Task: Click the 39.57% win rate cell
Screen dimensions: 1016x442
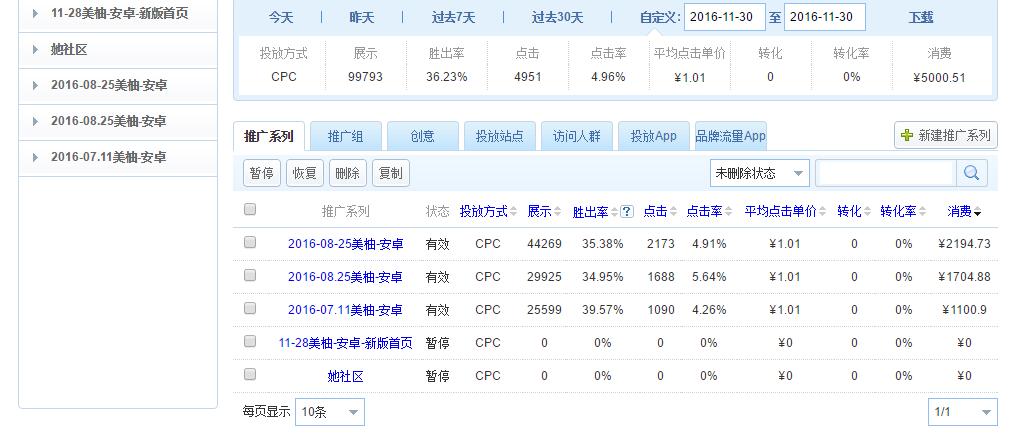Action: (603, 310)
